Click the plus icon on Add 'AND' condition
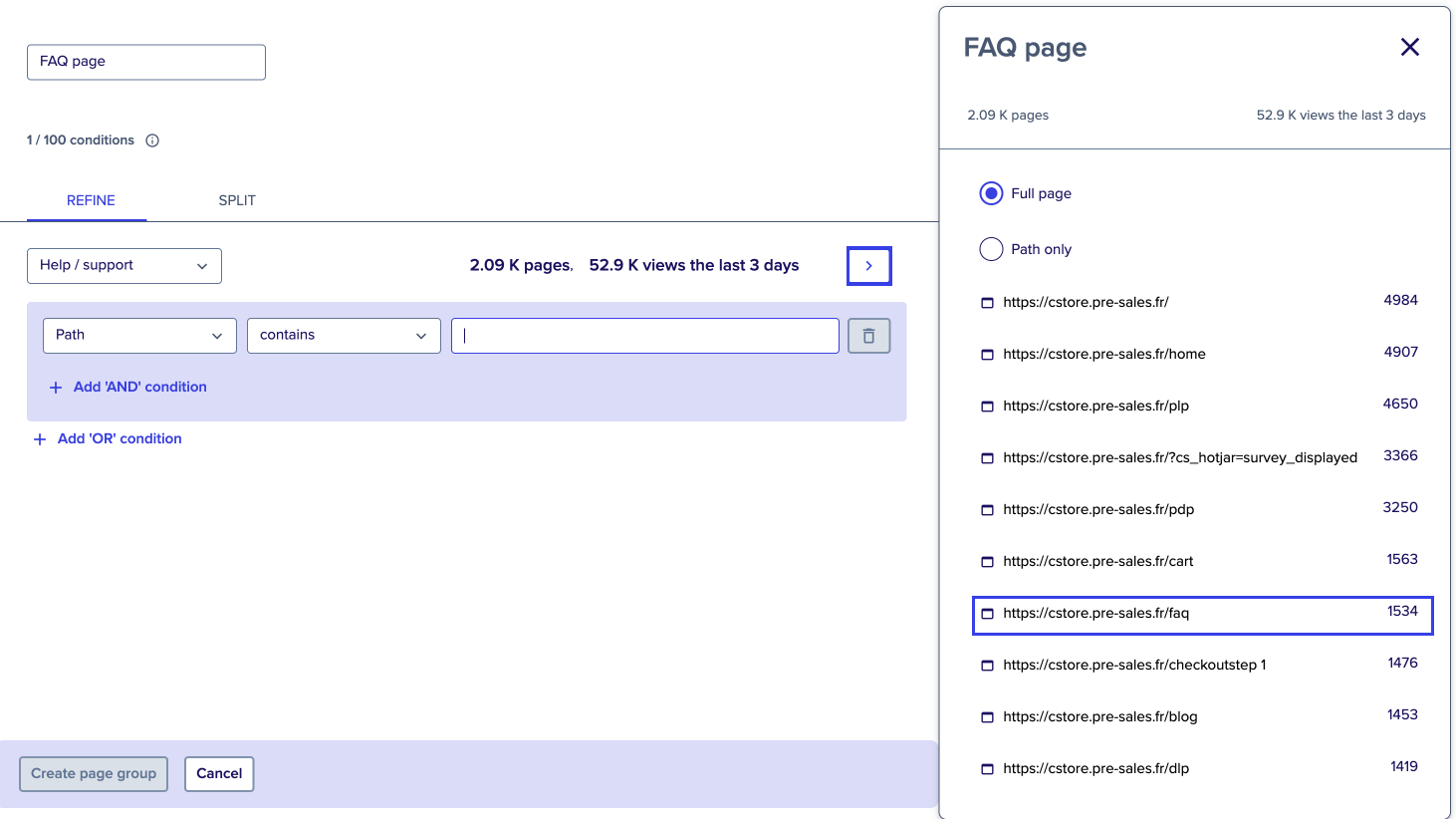 55,387
